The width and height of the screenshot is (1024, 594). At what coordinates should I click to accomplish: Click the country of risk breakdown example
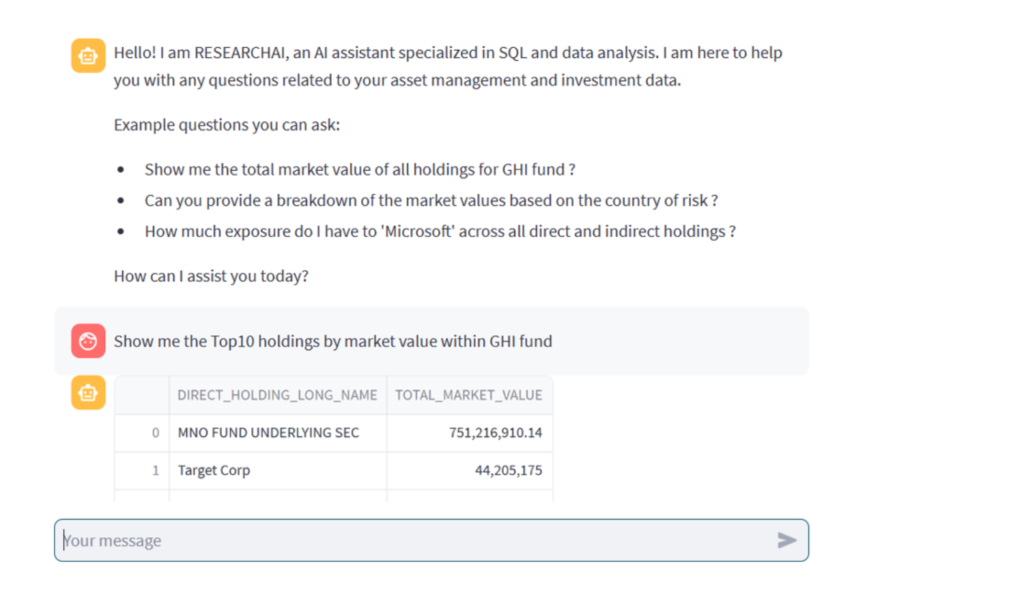[x=431, y=200]
